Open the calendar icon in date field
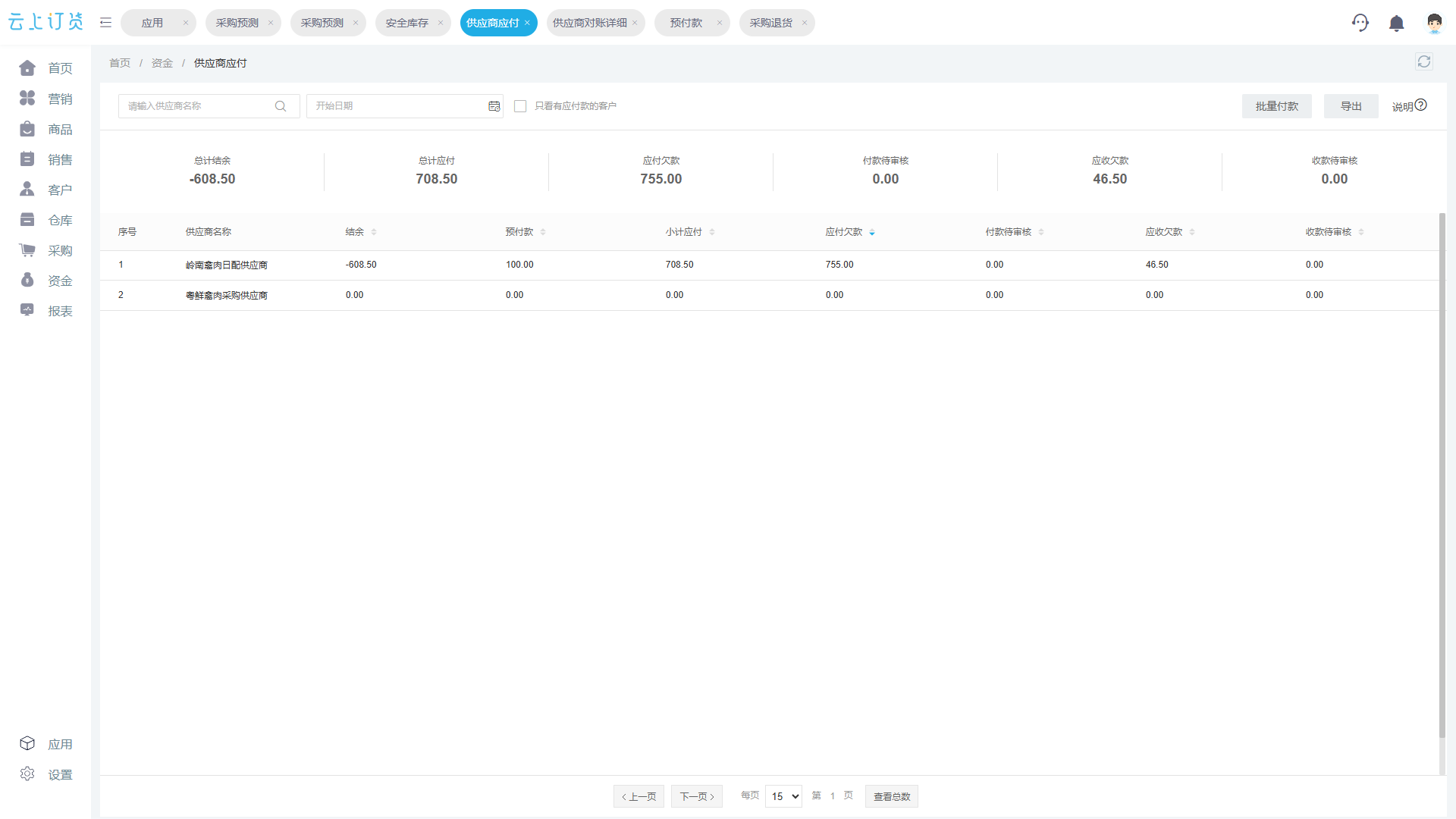This screenshot has height=819, width=1456. 494,106
